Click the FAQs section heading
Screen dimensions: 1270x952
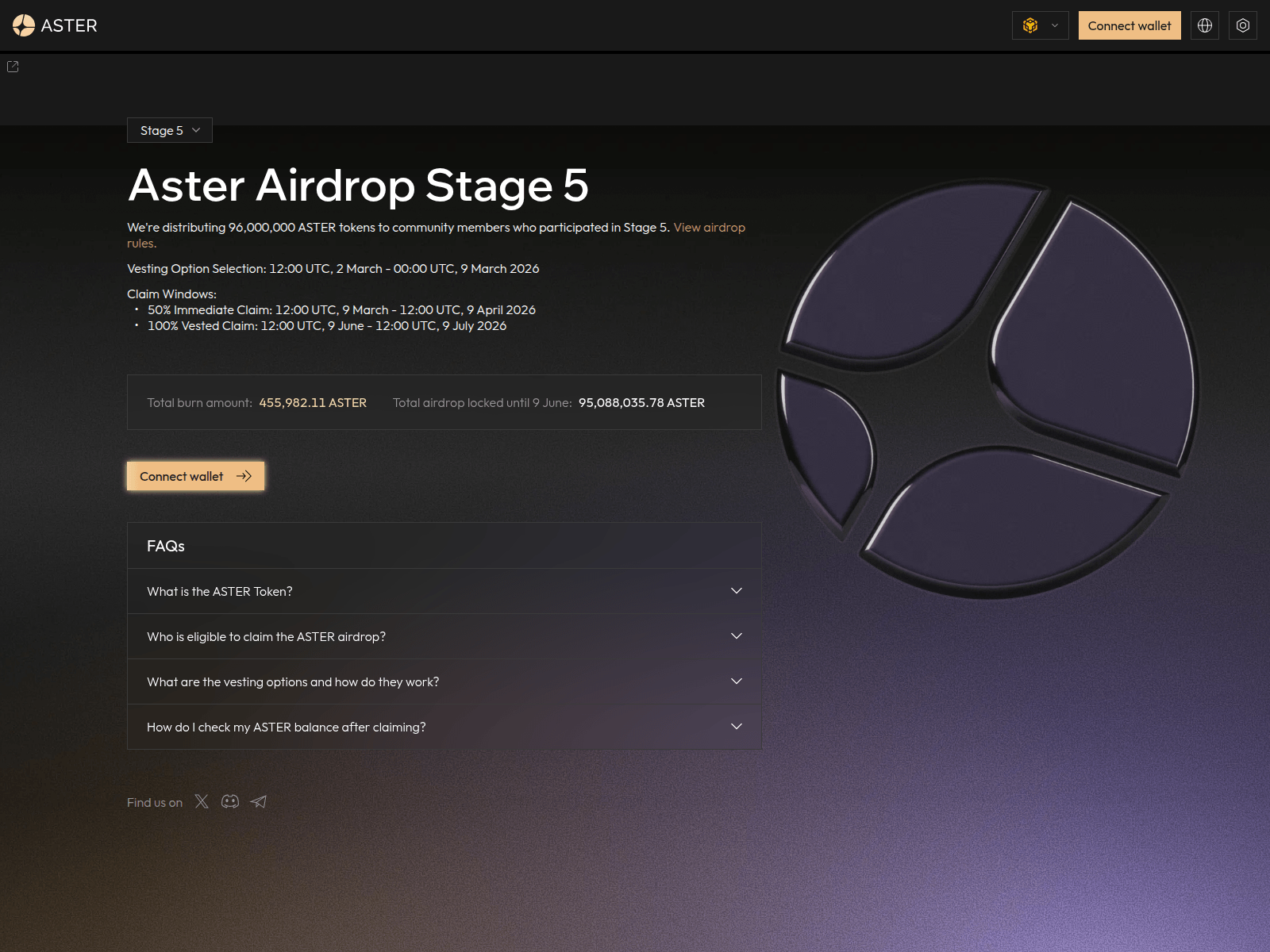click(x=166, y=546)
